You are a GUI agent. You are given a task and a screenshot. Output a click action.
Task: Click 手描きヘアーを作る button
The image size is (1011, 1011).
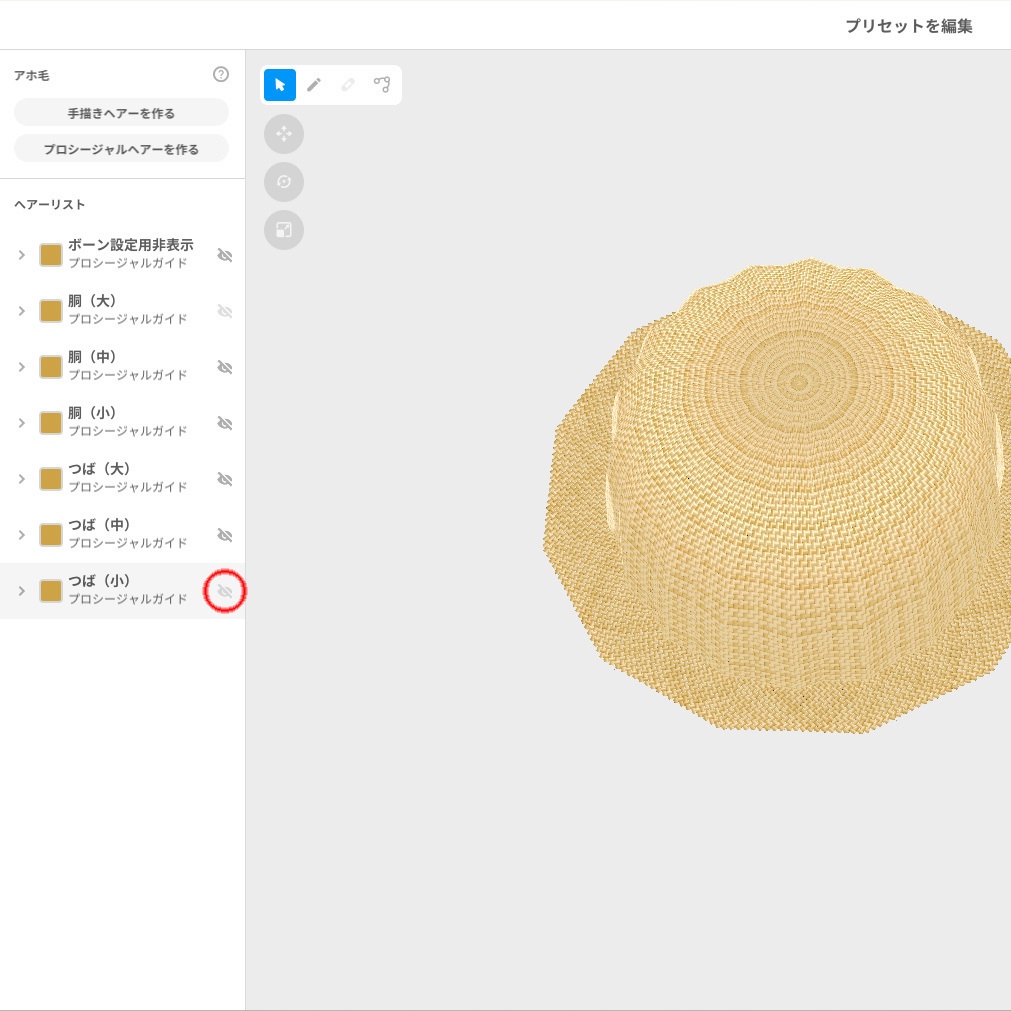tap(121, 113)
